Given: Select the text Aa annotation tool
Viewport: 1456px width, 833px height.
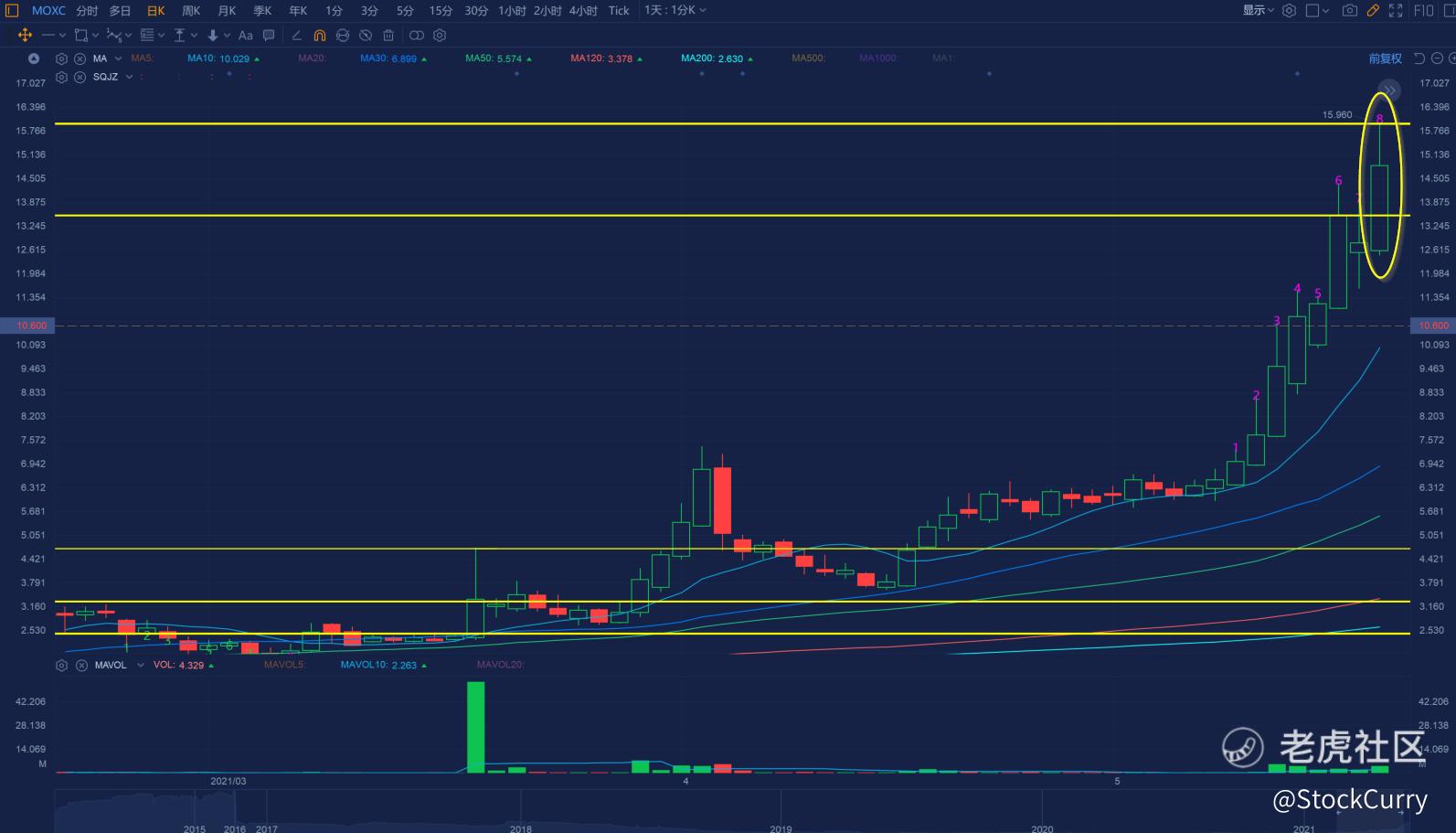Looking at the screenshot, I should point(245,35).
